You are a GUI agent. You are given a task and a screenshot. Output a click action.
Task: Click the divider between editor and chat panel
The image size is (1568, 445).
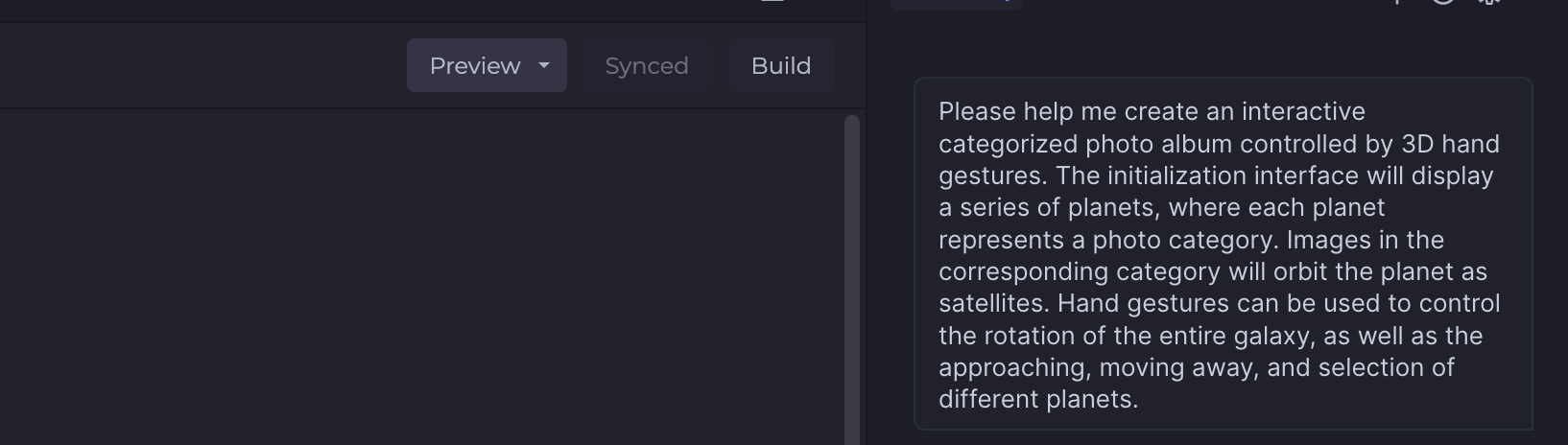(x=867, y=240)
